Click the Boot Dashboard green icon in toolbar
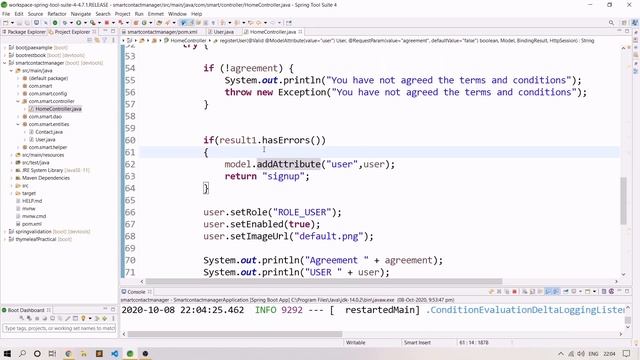 55,23
